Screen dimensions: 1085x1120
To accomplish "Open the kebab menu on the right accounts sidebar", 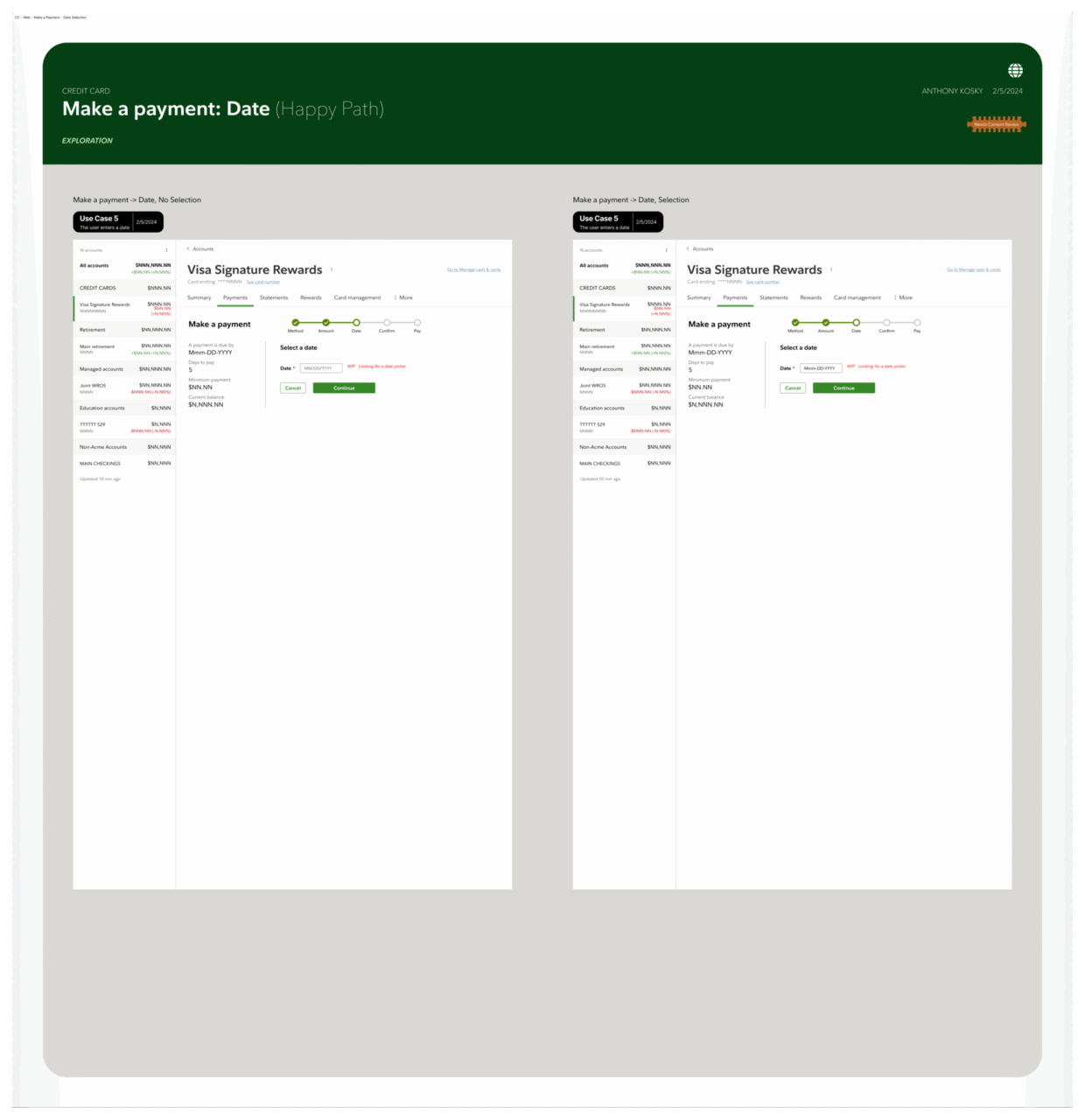I will click(667, 249).
